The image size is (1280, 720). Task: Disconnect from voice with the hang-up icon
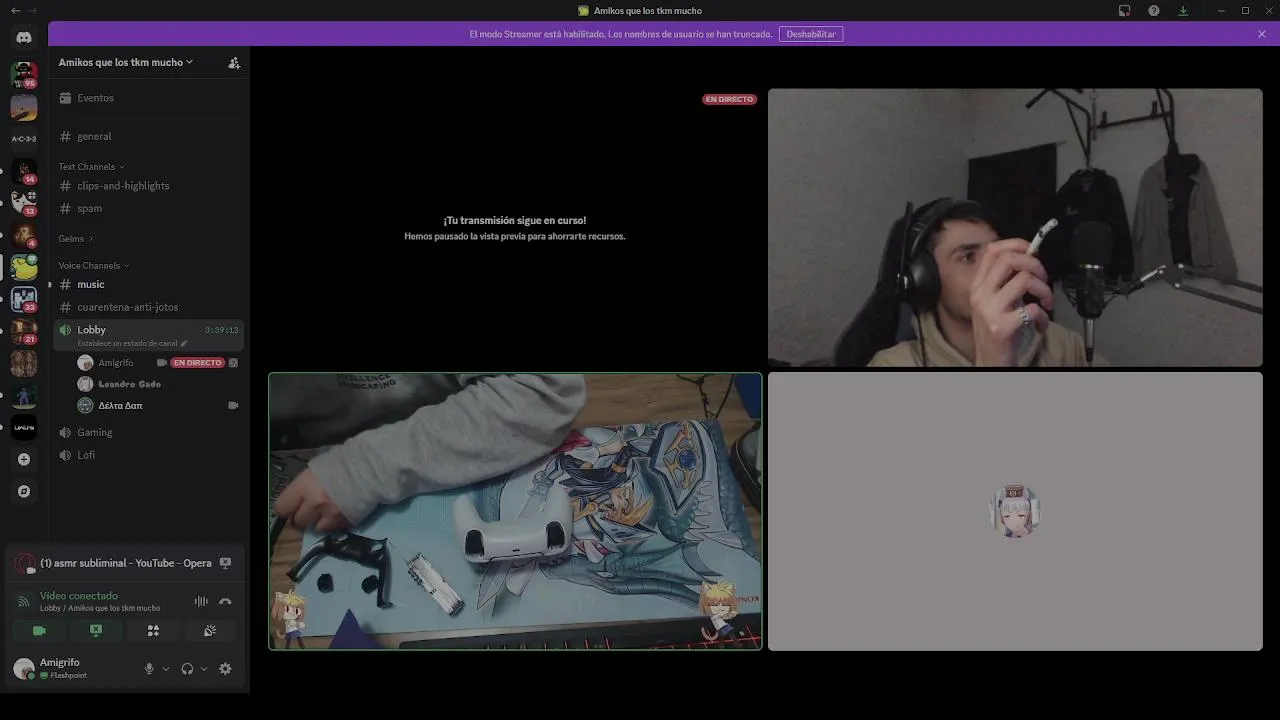pyautogui.click(x=225, y=601)
